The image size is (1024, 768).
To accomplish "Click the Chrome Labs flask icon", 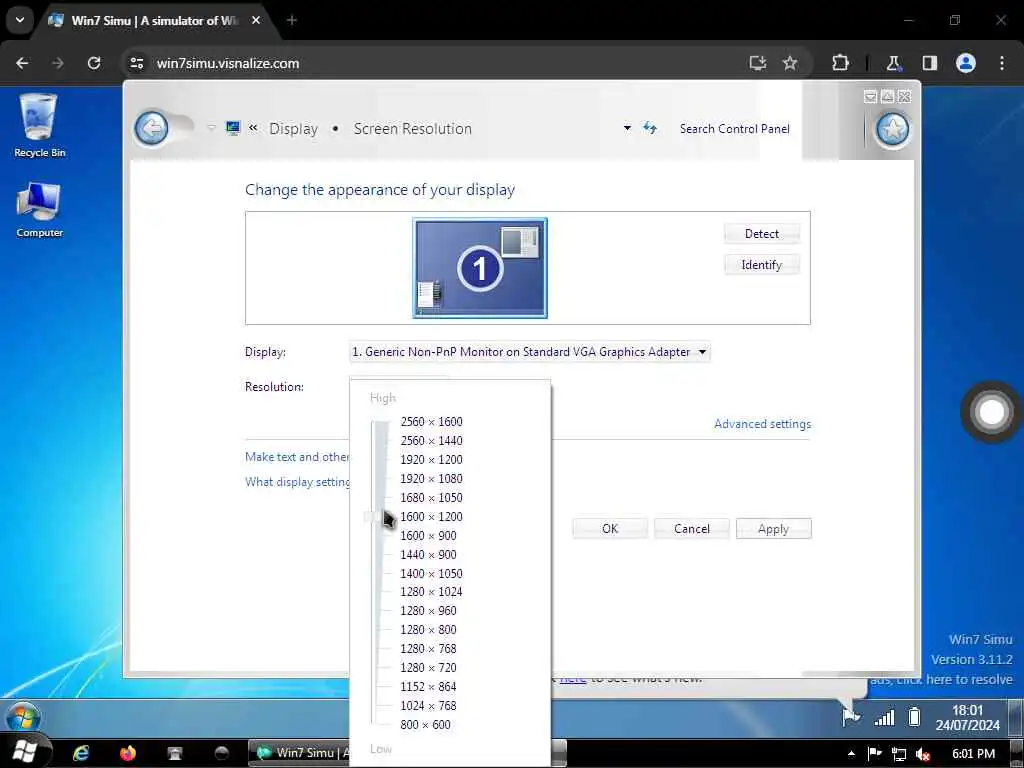I will (893, 63).
